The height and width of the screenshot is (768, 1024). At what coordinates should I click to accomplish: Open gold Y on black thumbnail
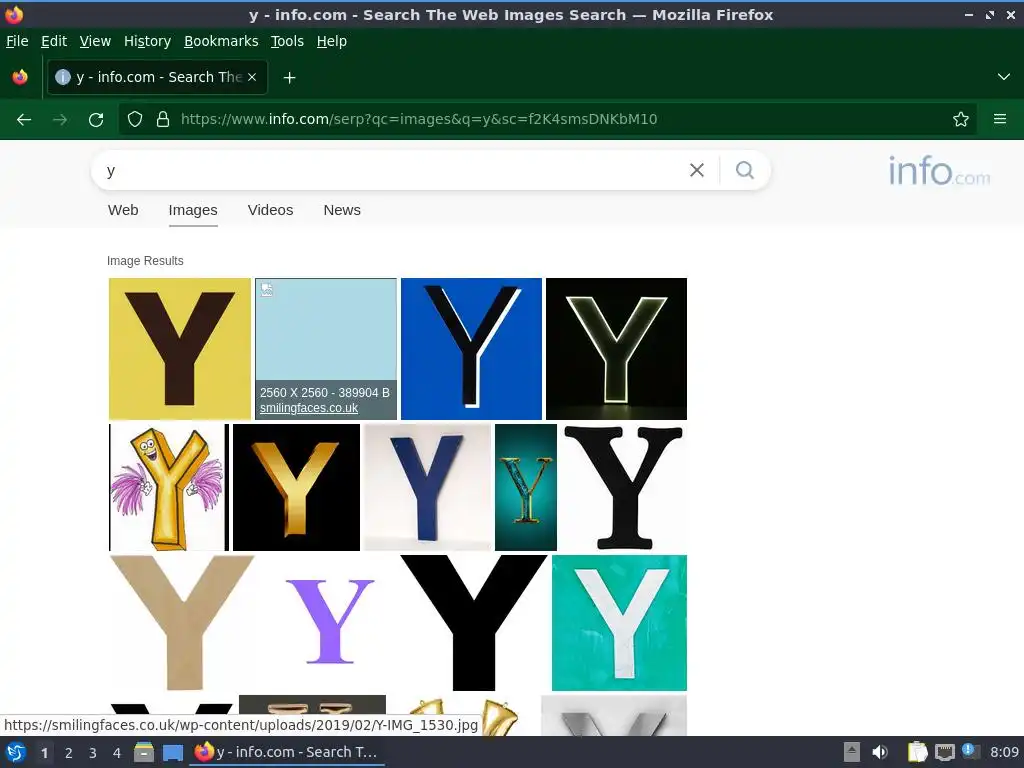296,487
